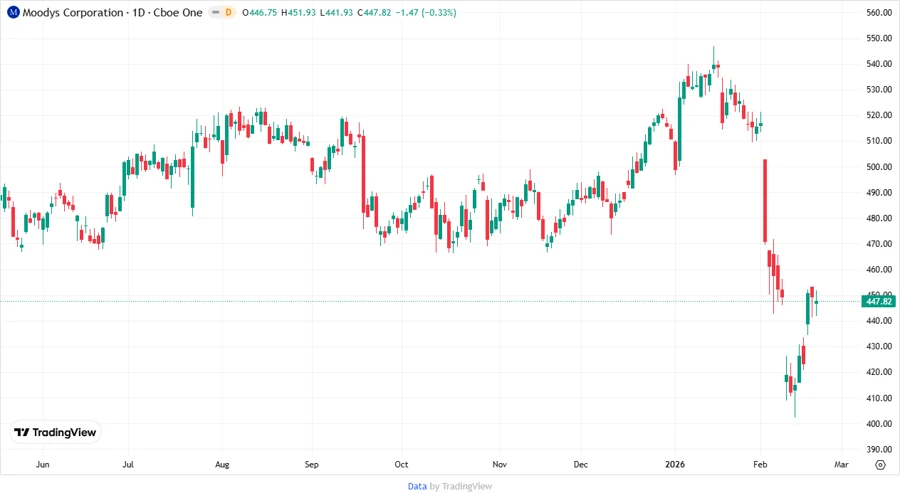Click the 'by TradingView' attribution text

[x=461, y=486]
